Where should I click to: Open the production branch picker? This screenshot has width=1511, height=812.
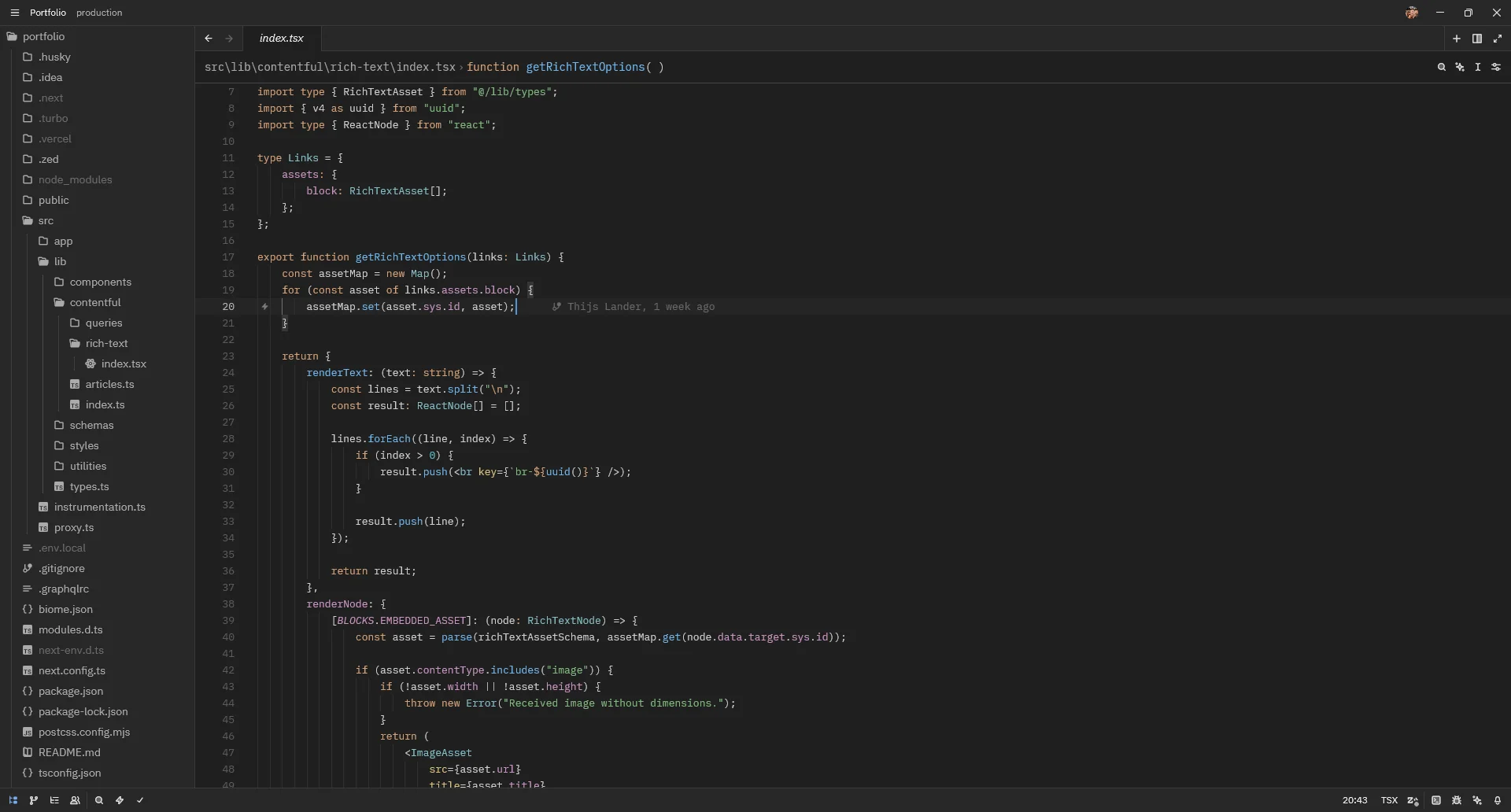(99, 13)
